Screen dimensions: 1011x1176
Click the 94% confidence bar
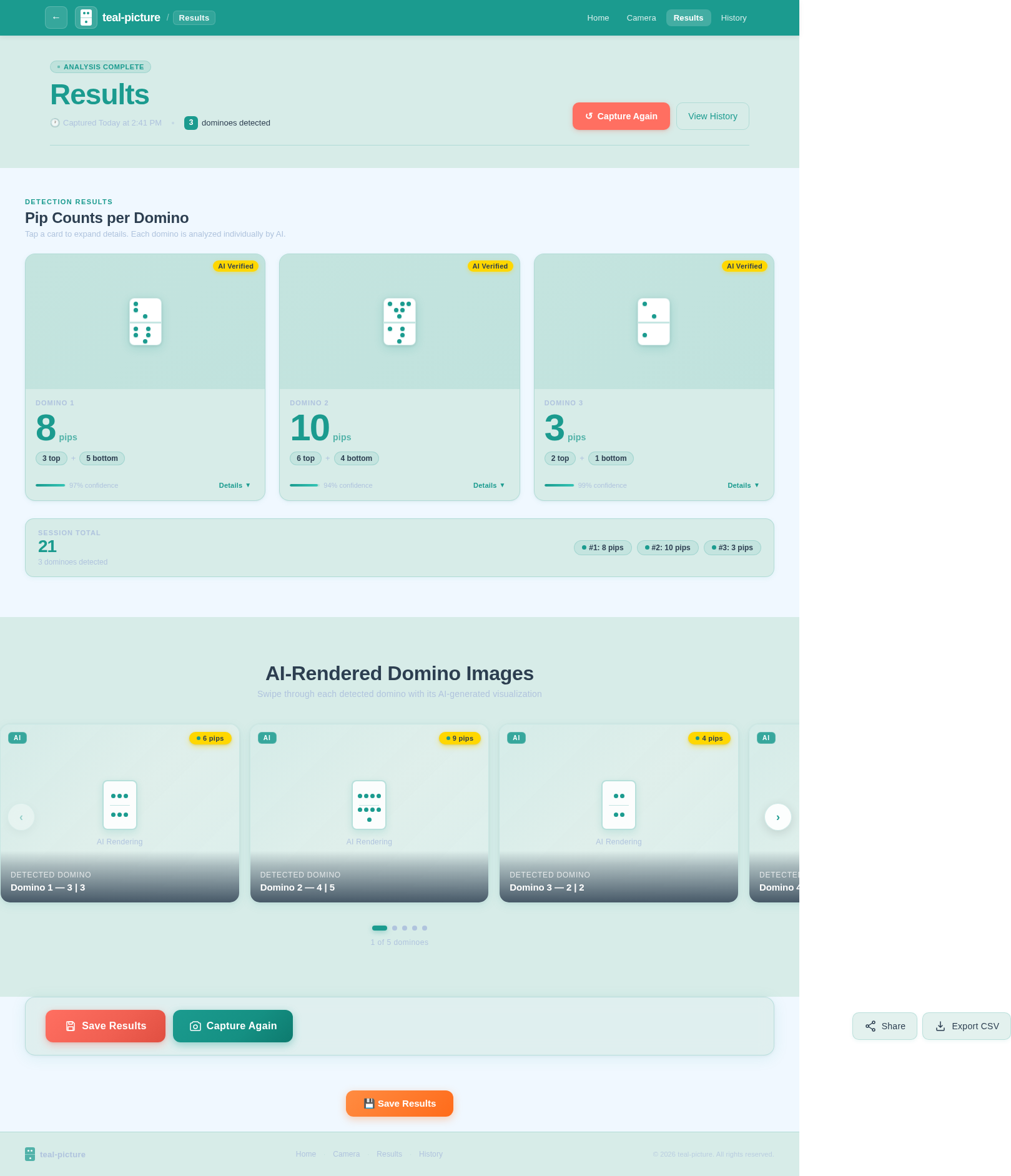click(305, 485)
